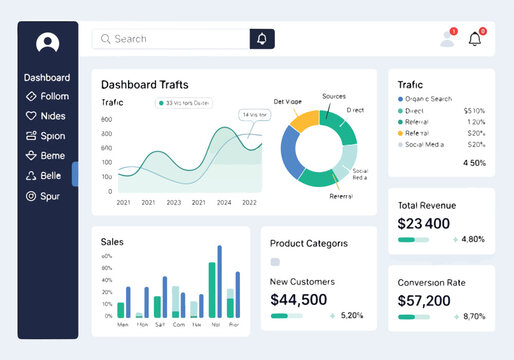Click the Spion sidebar icon
This screenshot has height=360, width=514.
(31, 136)
